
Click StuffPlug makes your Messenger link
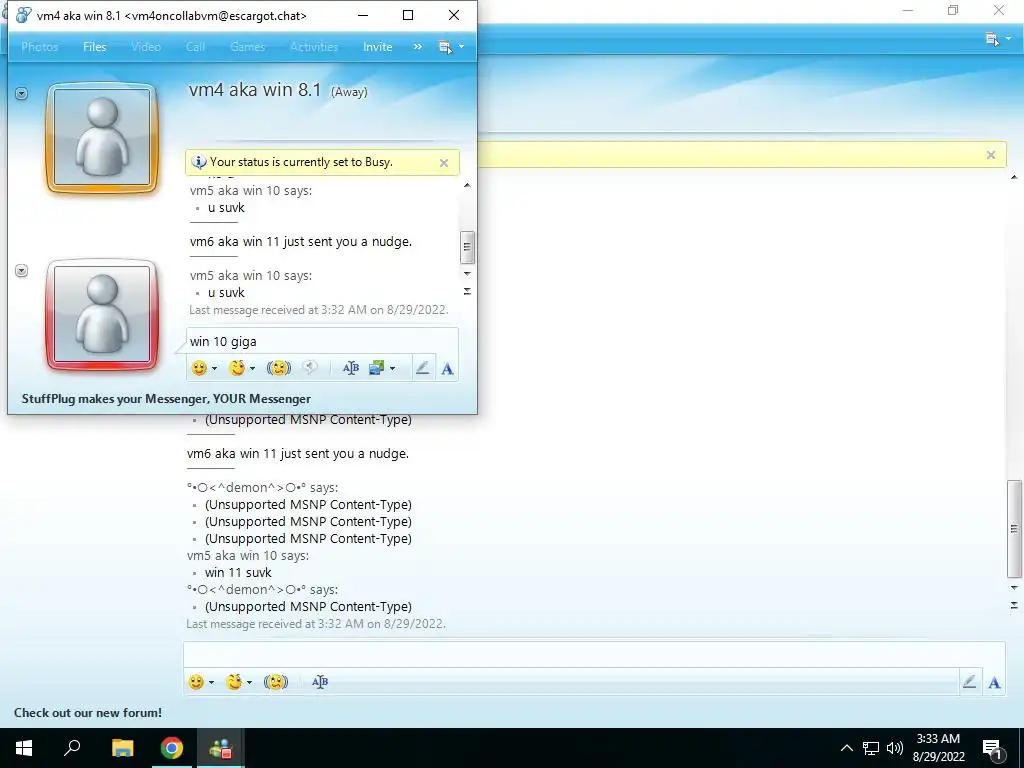point(166,399)
